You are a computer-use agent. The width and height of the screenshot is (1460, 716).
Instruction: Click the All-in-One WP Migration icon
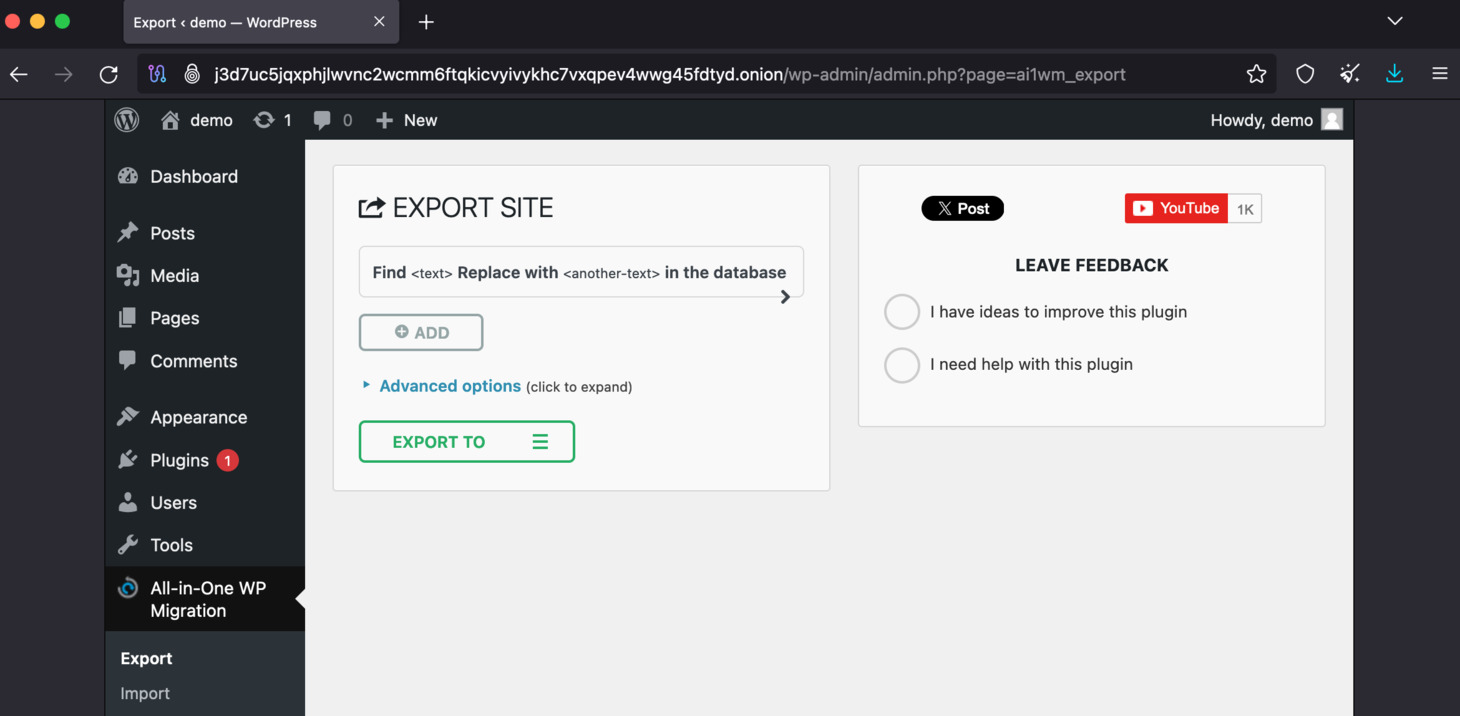[128, 588]
